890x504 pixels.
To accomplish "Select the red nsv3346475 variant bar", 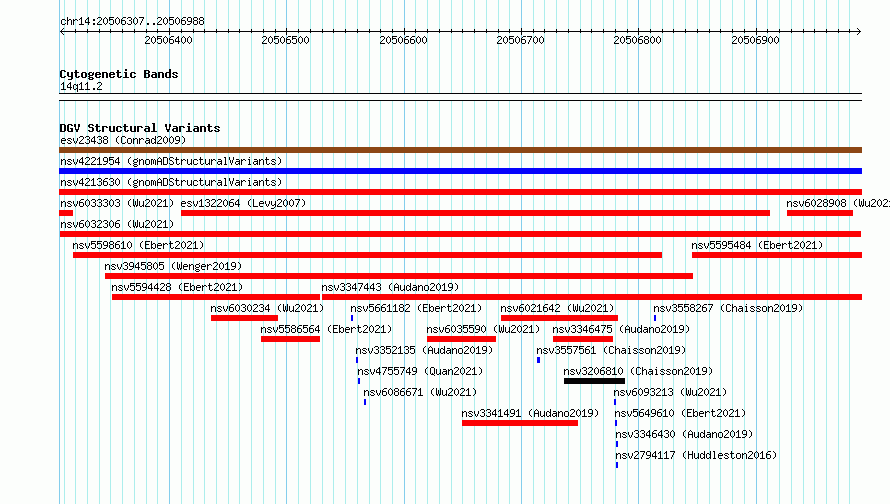I will [x=583, y=339].
